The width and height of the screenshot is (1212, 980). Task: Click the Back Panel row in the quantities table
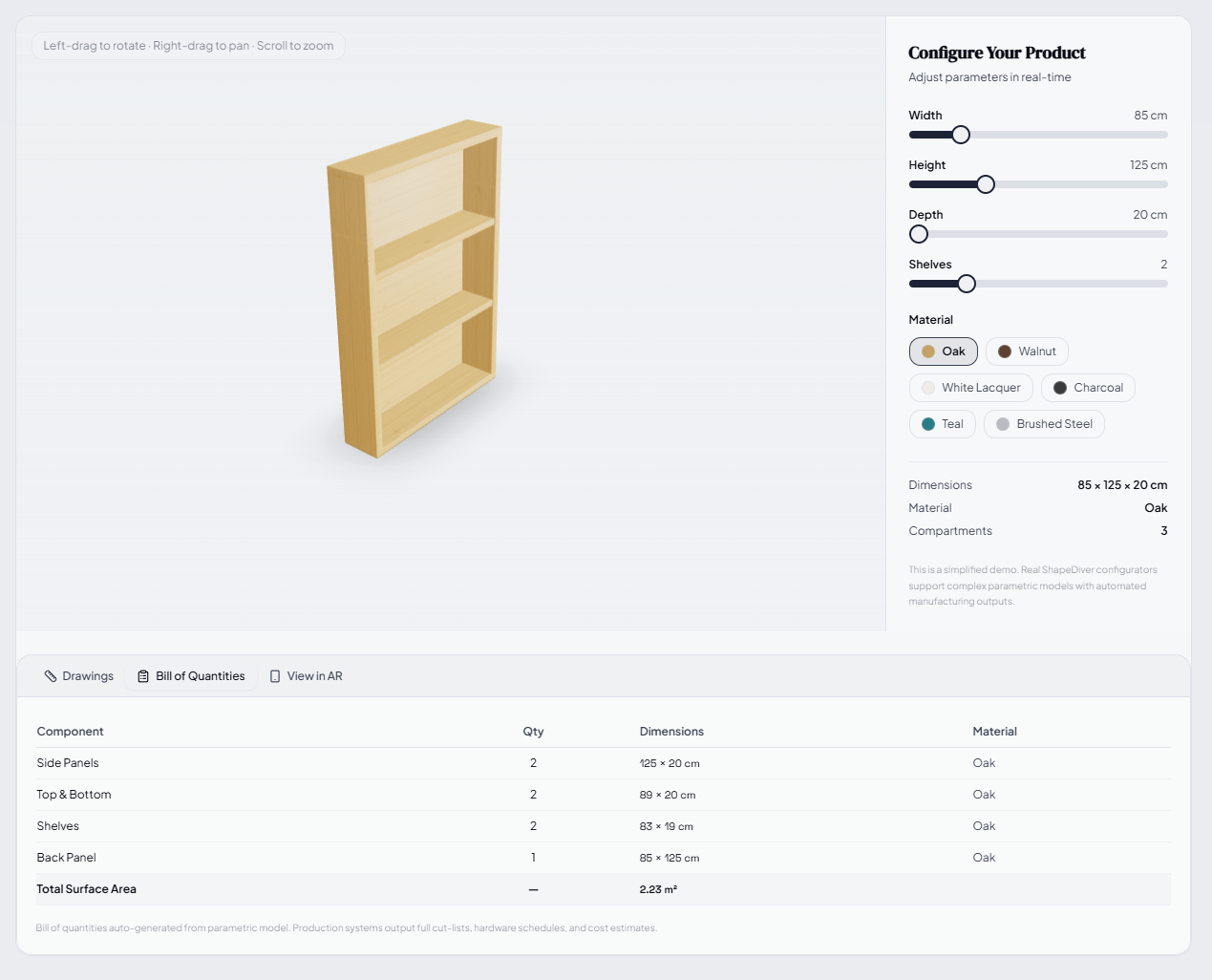[382, 858]
